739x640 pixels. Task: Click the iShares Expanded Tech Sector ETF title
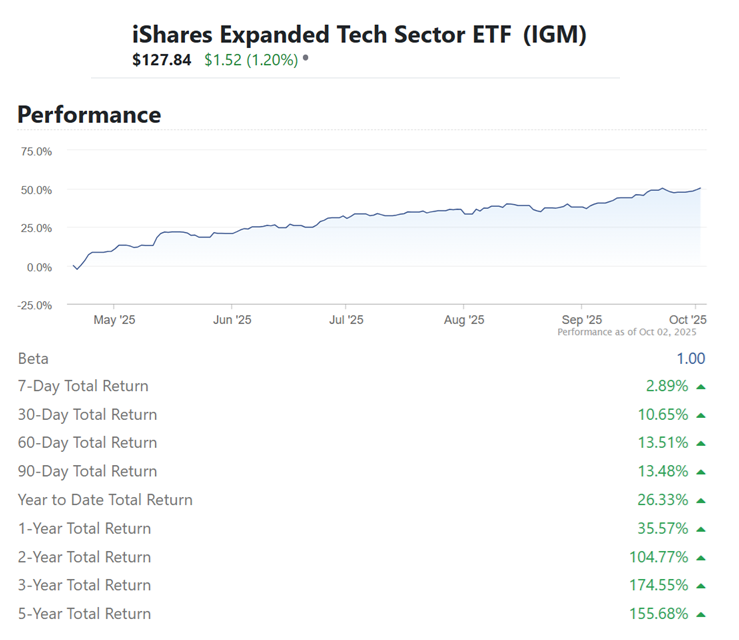click(x=359, y=35)
